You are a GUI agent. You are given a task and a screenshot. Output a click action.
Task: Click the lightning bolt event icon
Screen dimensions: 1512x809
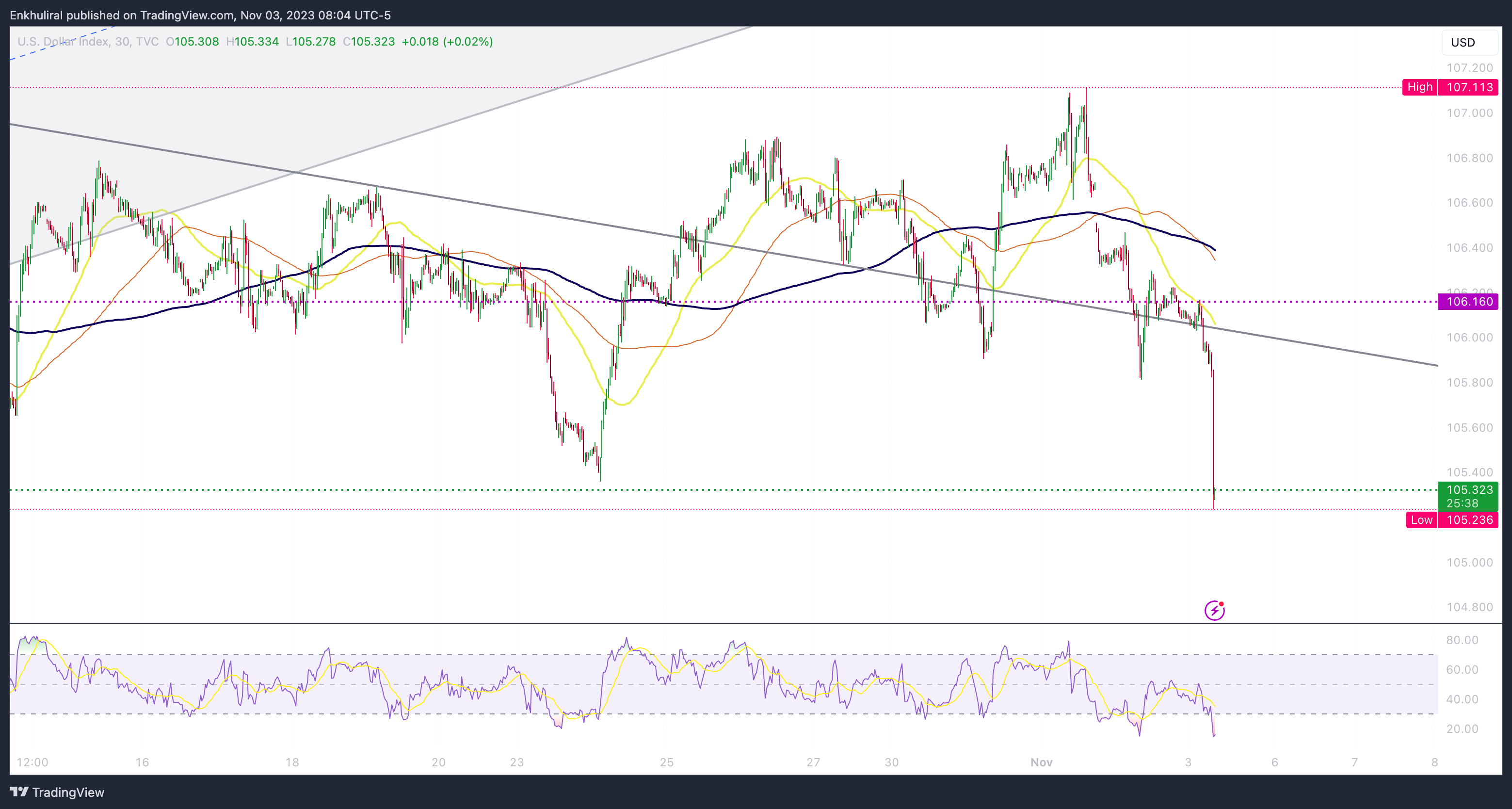pyautogui.click(x=1214, y=611)
